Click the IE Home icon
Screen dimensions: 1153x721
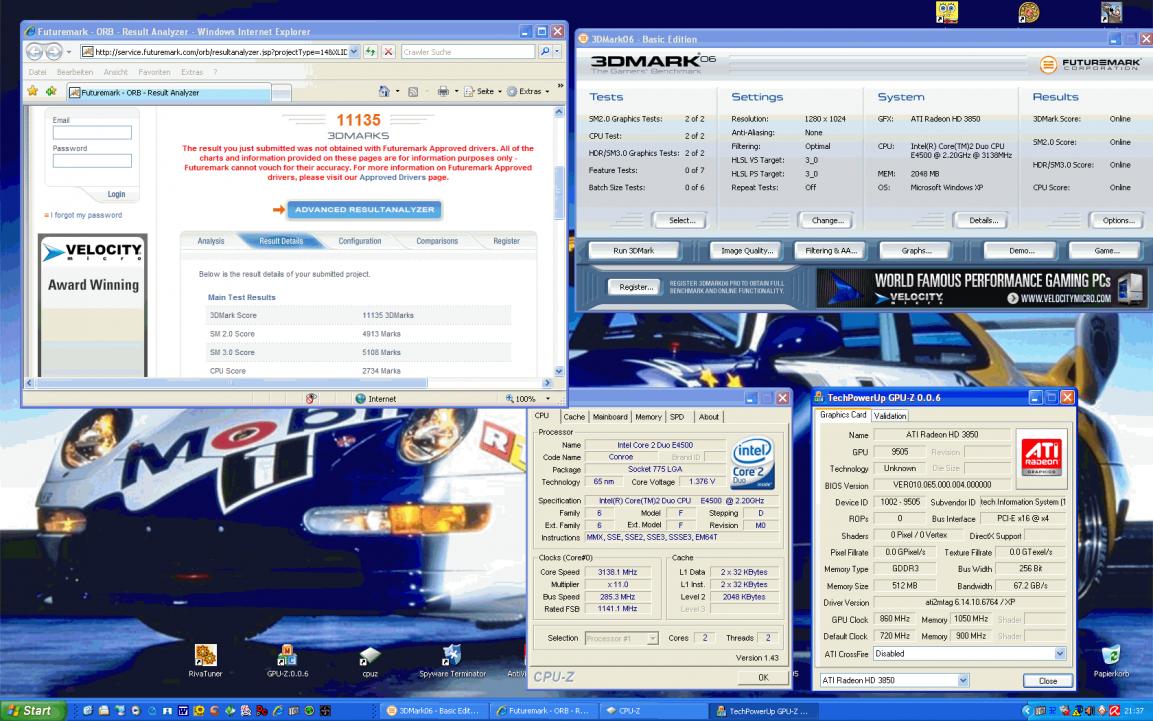point(384,92)
